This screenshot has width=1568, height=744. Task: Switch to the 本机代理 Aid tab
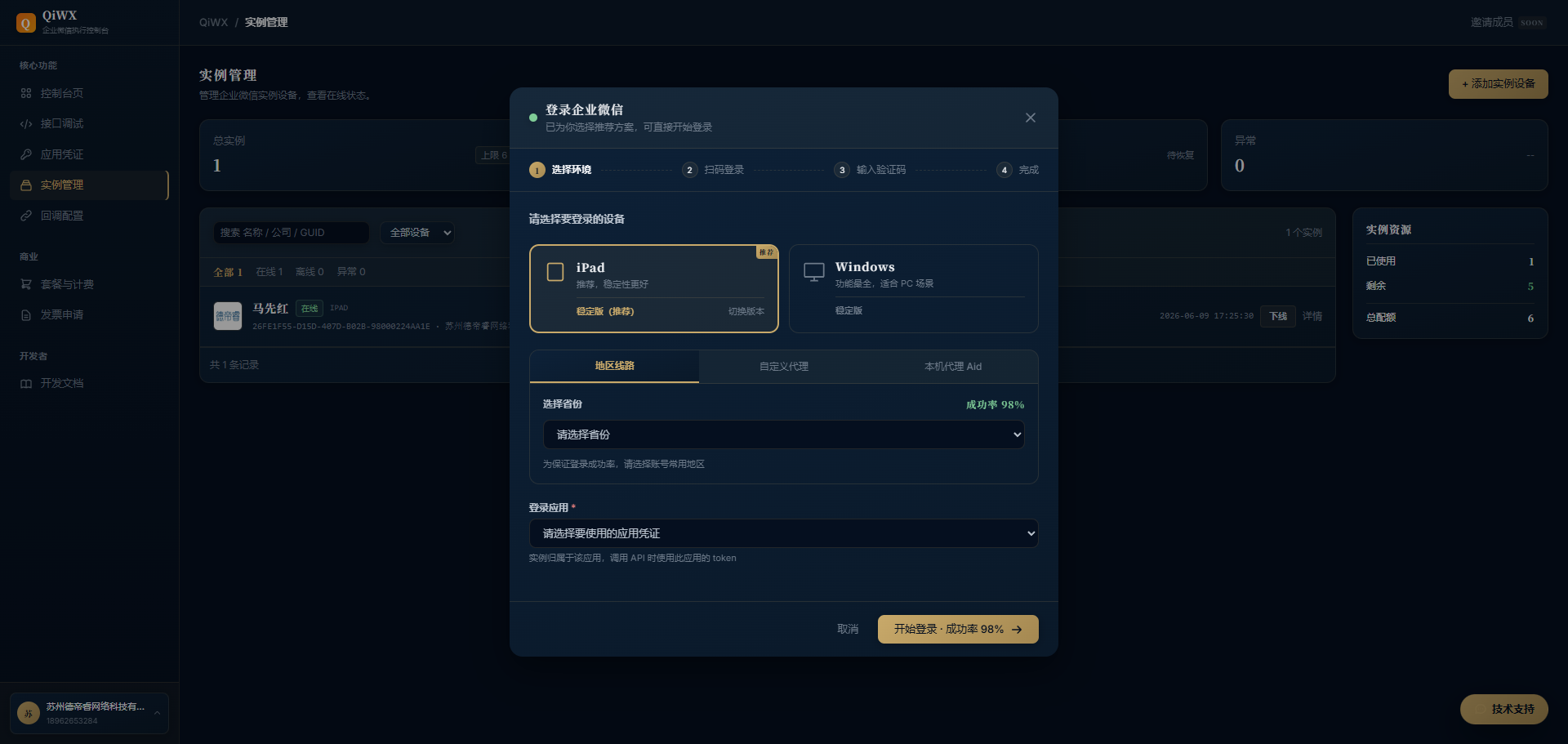point(953,367)
